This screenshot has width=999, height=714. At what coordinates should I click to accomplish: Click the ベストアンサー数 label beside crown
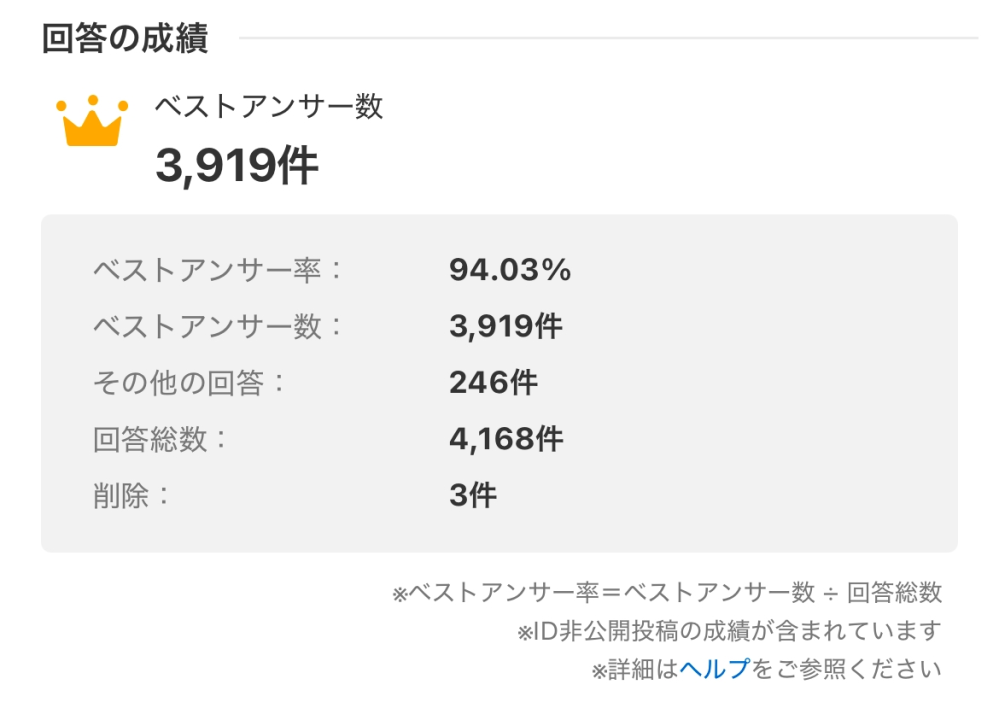[x=268, y=106]
